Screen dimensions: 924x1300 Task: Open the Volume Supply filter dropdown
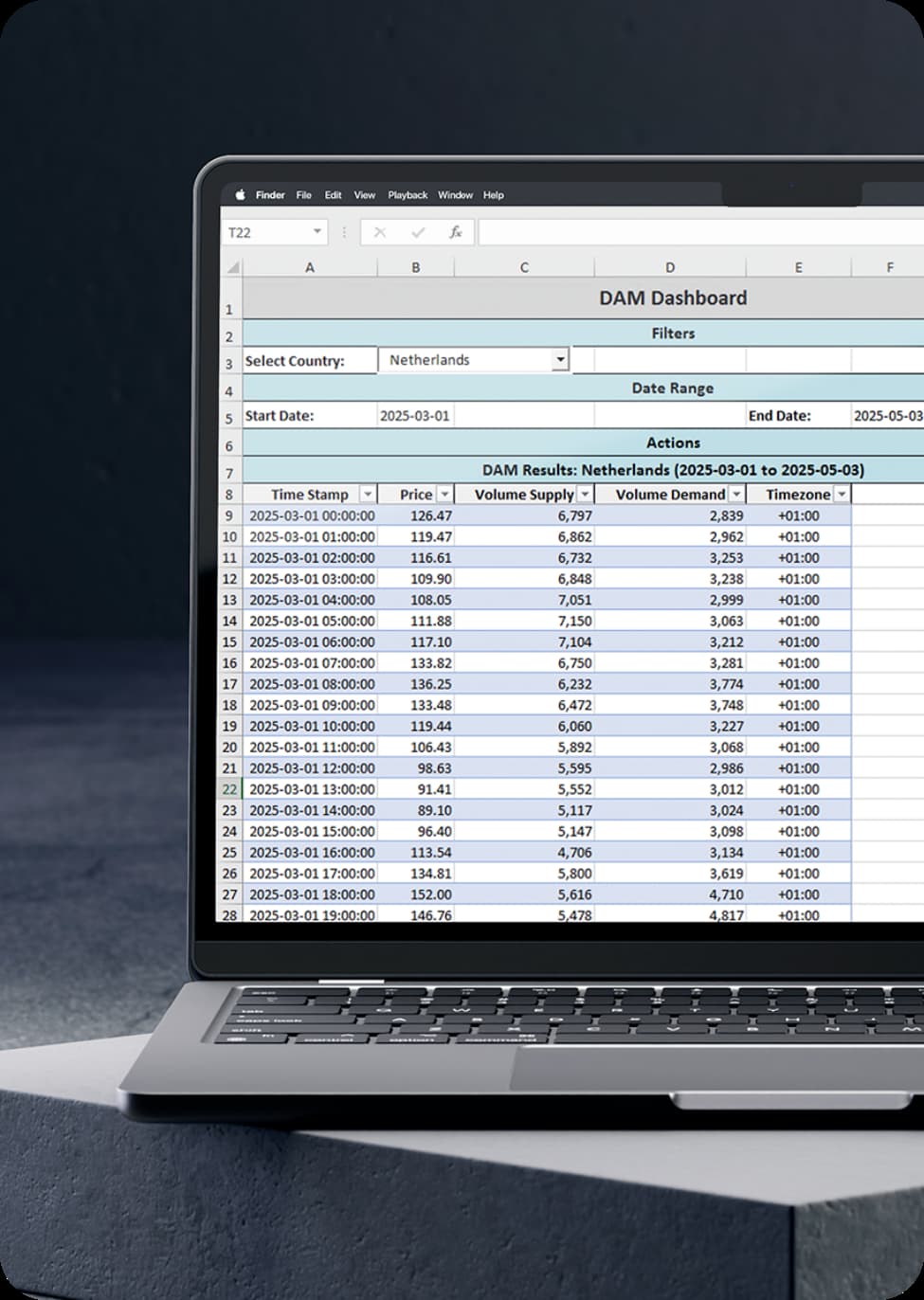tap(585, 494)
